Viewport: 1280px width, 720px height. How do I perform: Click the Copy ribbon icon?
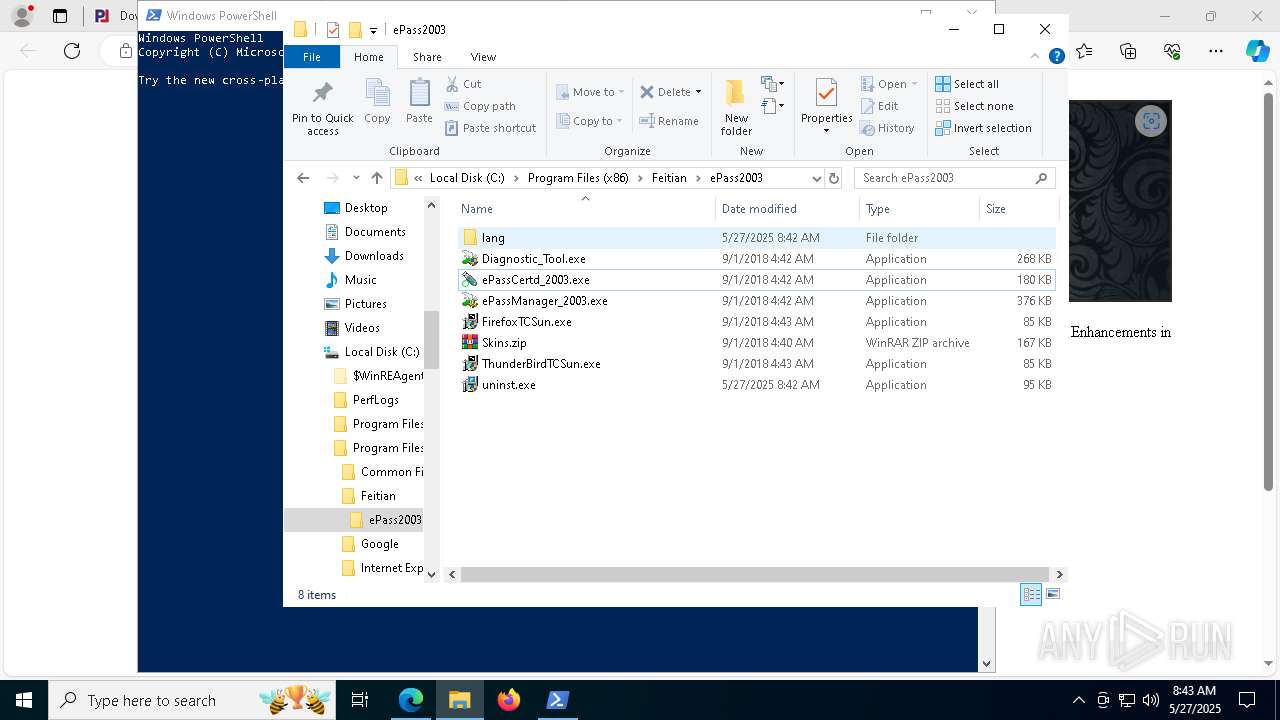[377, 93]
